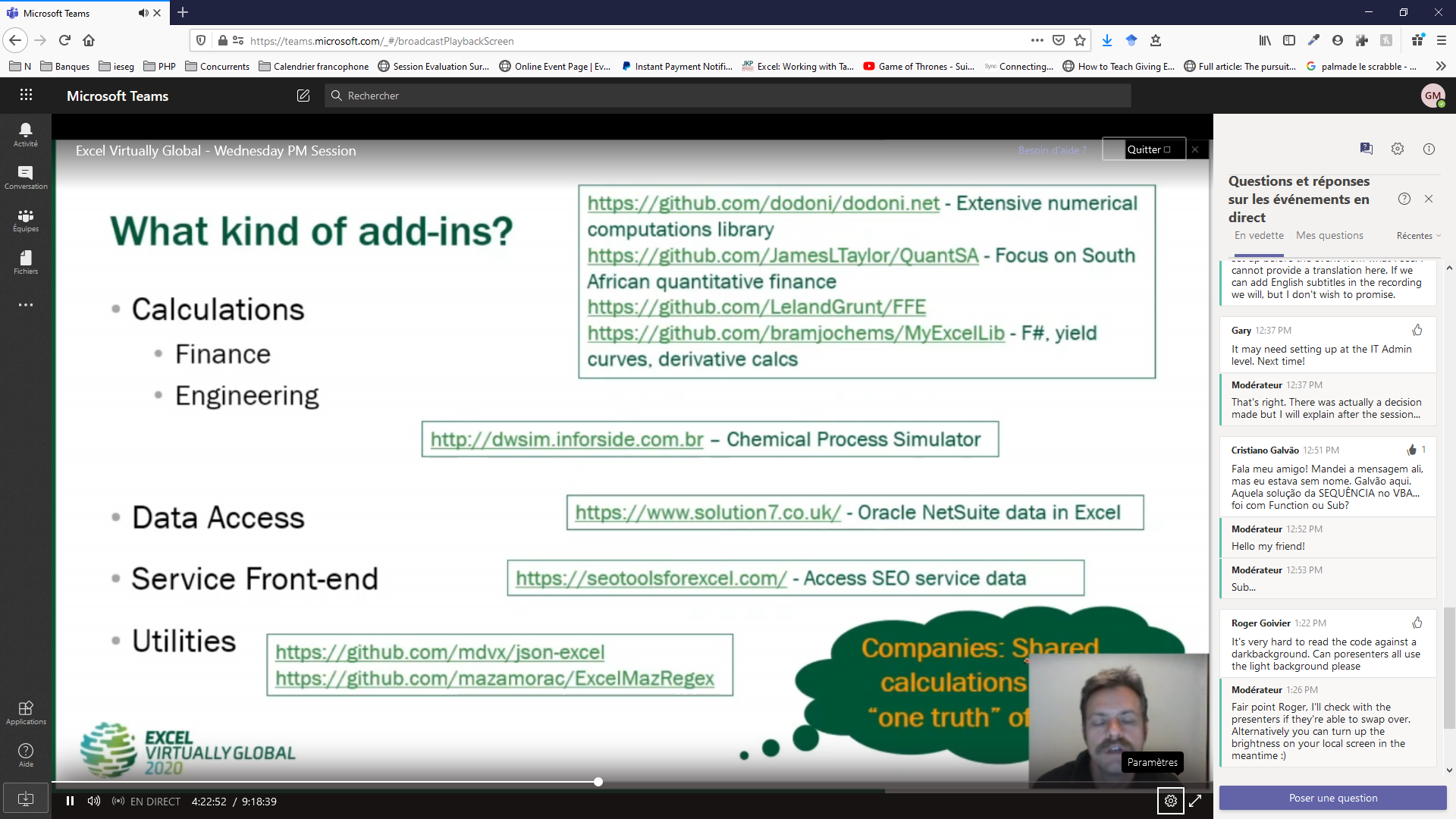Image resolution: width=1456 pixels, height=819 pixels.
Task: Open the Teams app launcher grid
Action: point(26,95)
